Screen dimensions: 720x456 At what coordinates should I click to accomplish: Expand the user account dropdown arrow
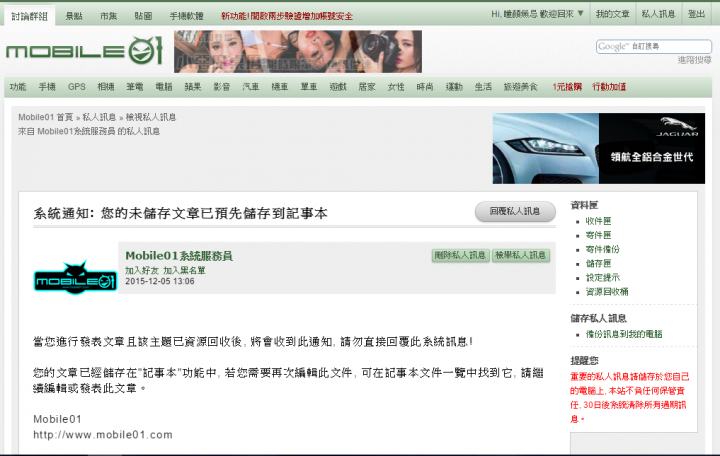[x=580, y=14]
